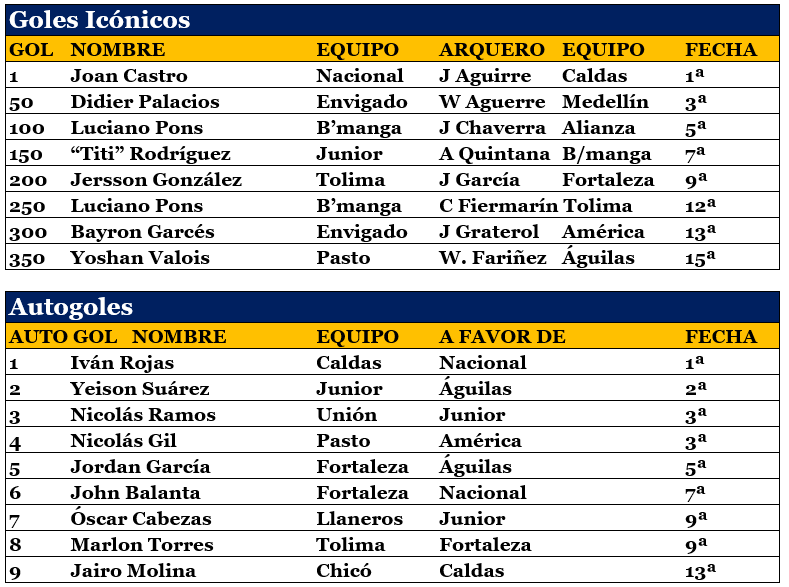
Task: Click the “Titi” Rodríguez name cell
Action: click(x=150, y=154)
